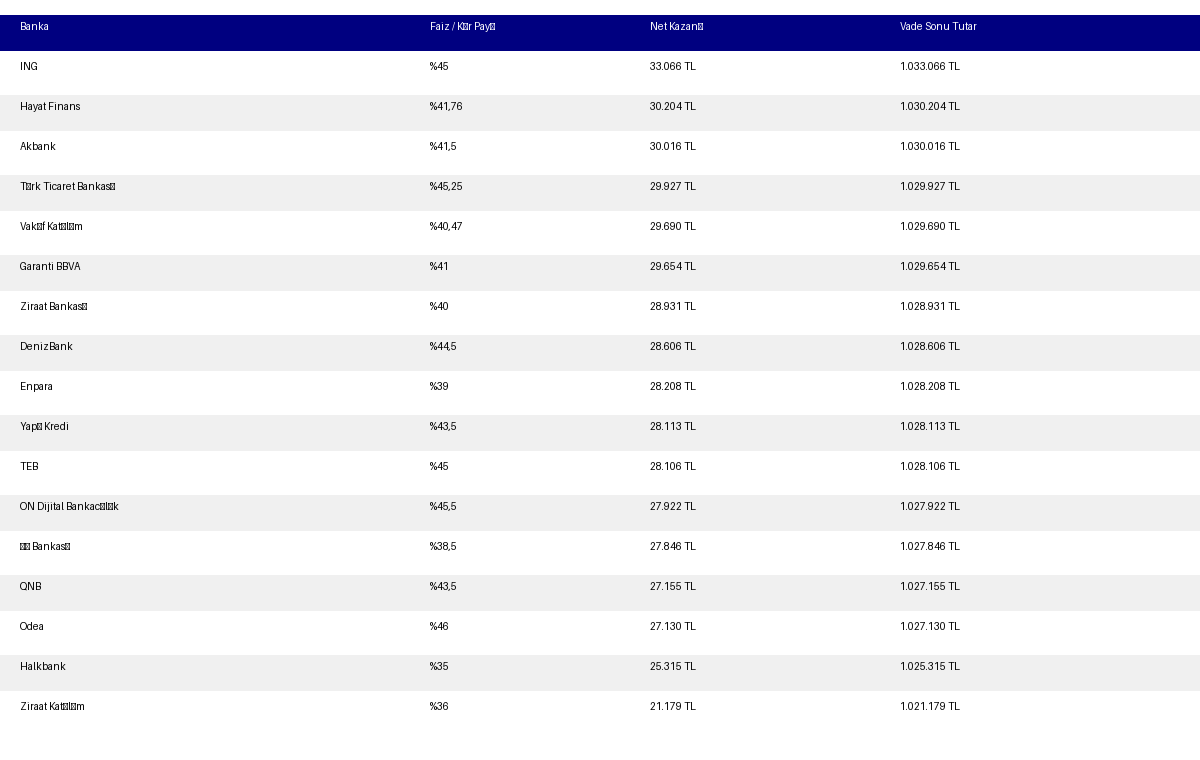This screenshot has width=1200, height=760.
Task: Select the ING bank row name
Action: tap(29, 67)
